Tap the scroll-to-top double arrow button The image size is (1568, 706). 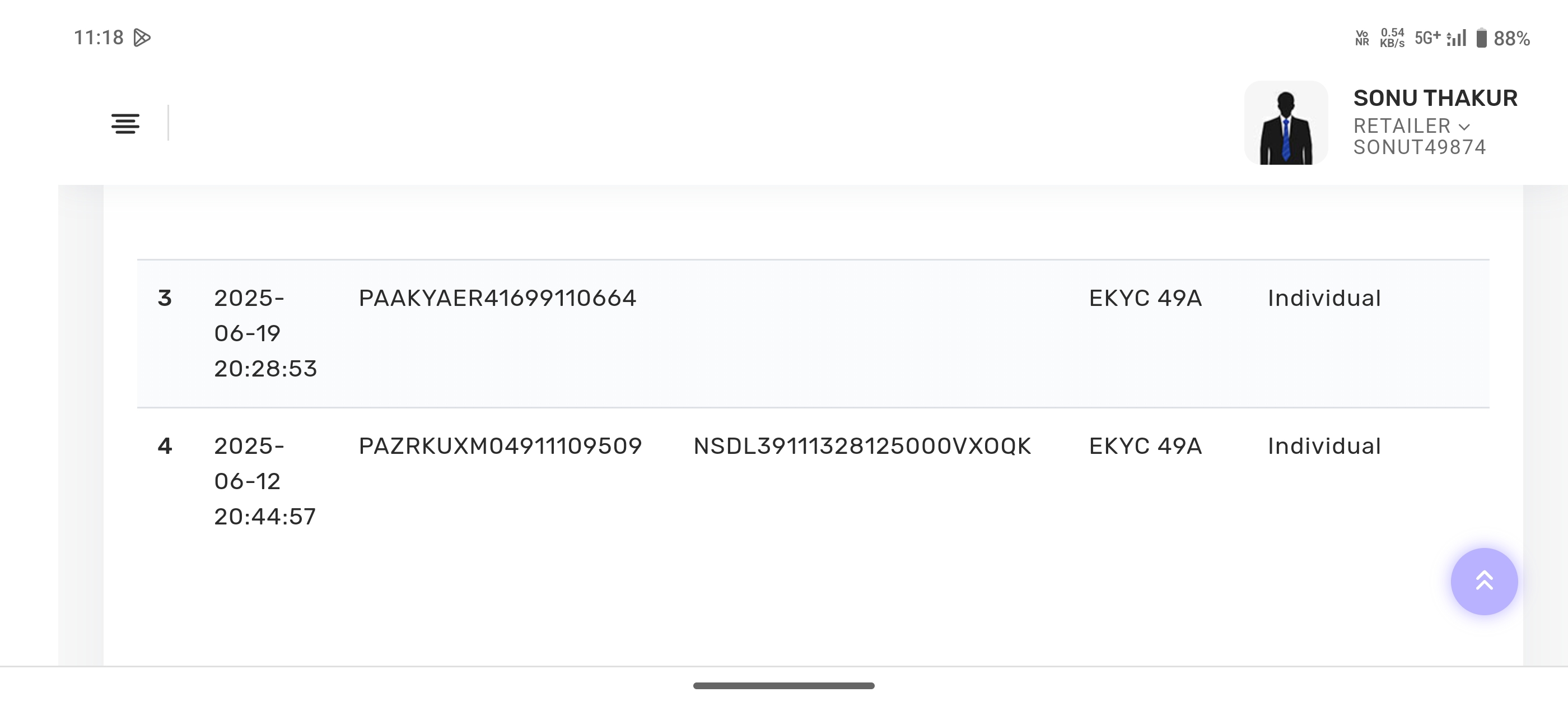1483,581
